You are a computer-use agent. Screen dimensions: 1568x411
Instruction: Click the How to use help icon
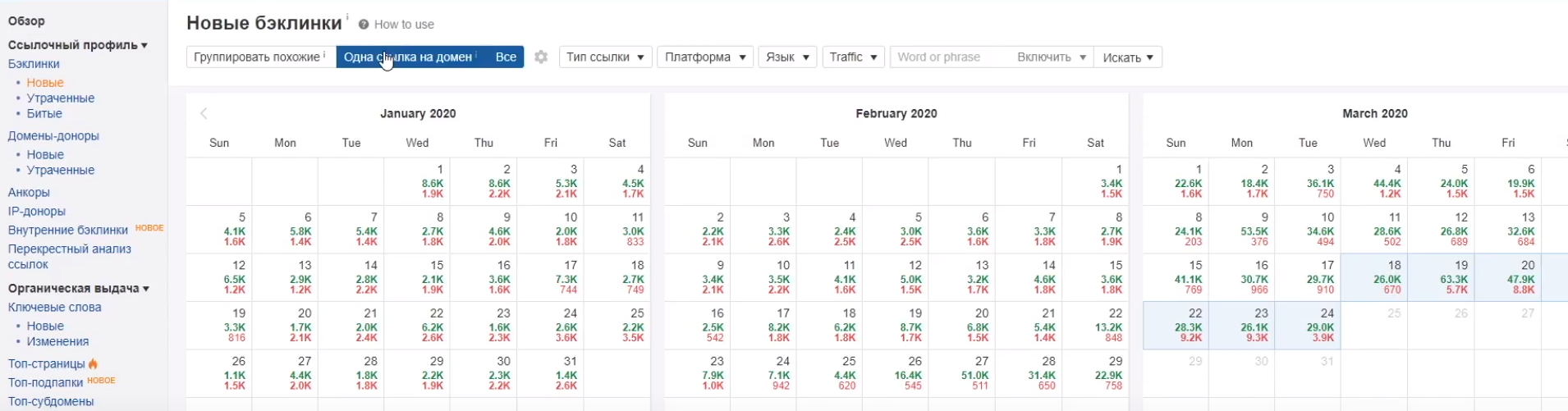tap(364, 25)
